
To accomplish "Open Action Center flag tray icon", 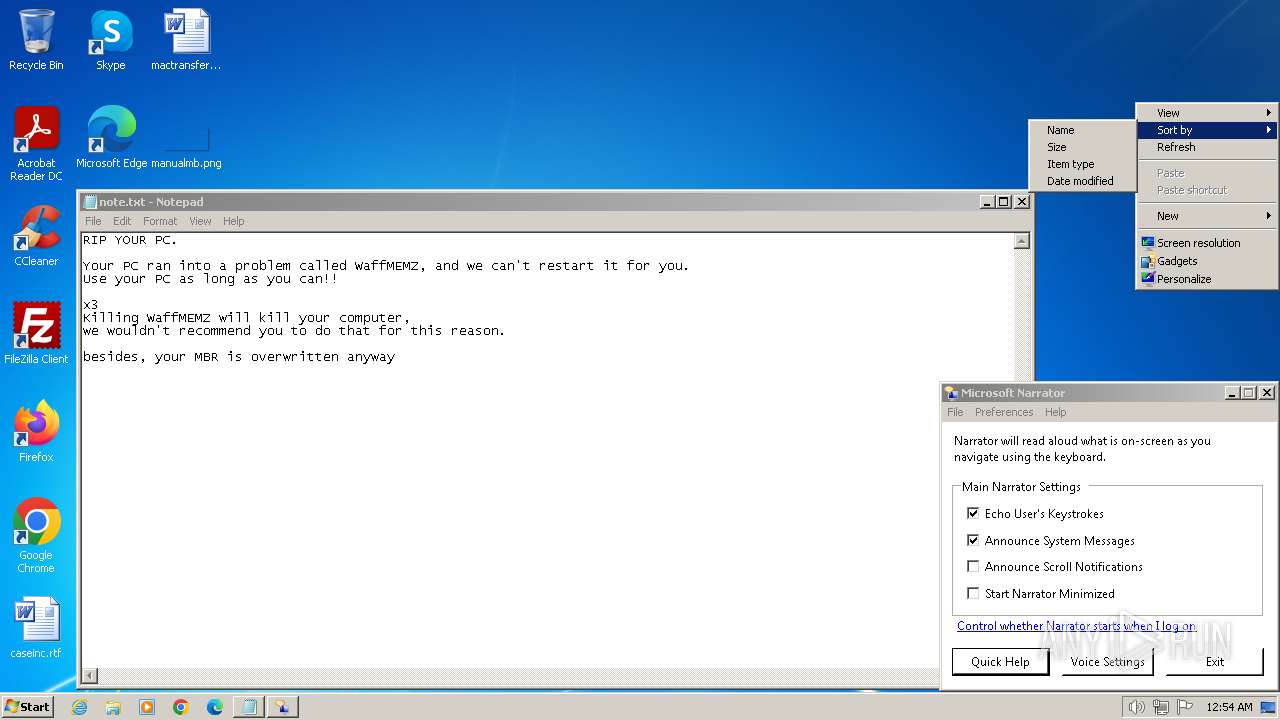I will [x=1185, y=707].
